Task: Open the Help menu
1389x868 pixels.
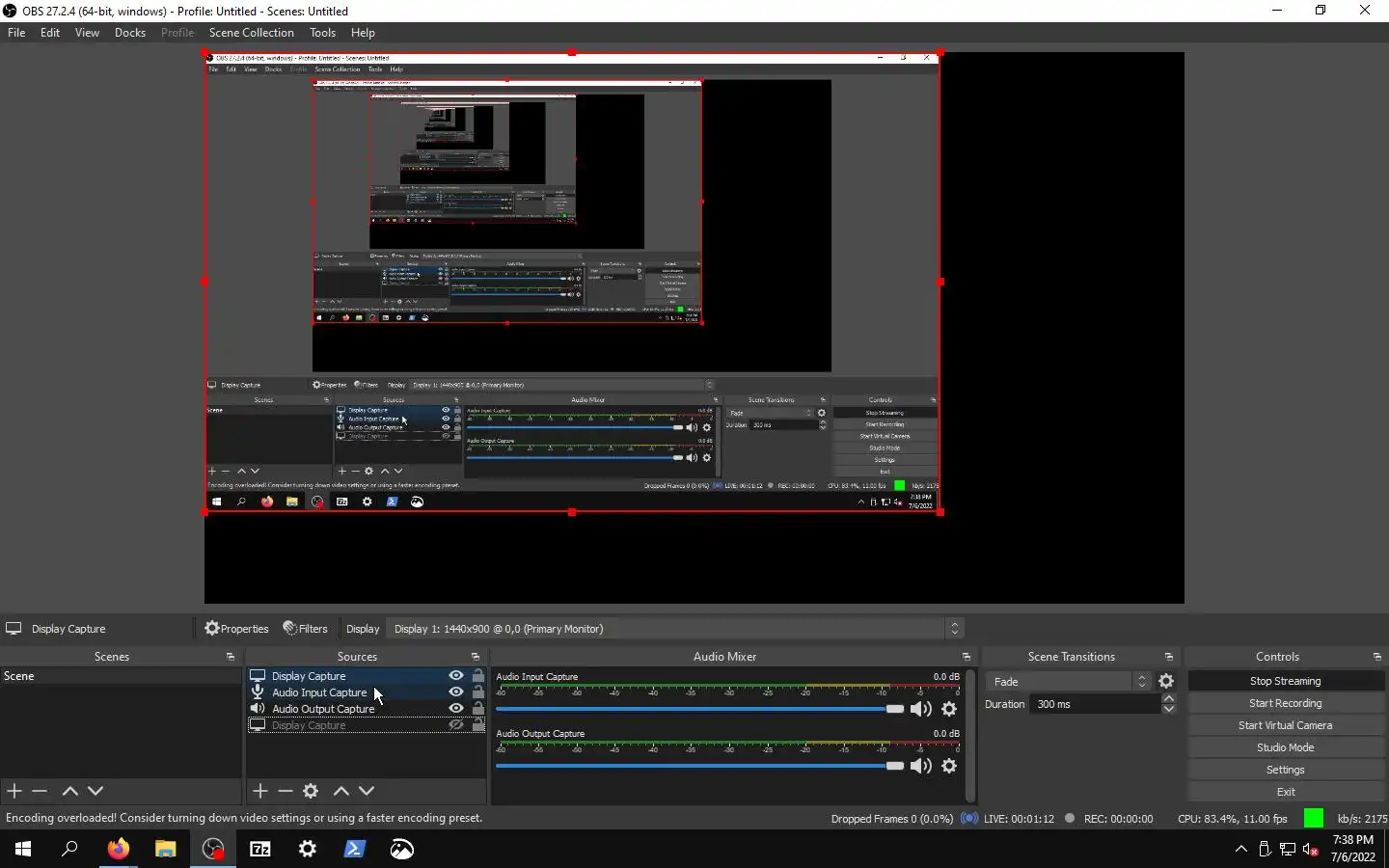Action: tap(363, 33)
